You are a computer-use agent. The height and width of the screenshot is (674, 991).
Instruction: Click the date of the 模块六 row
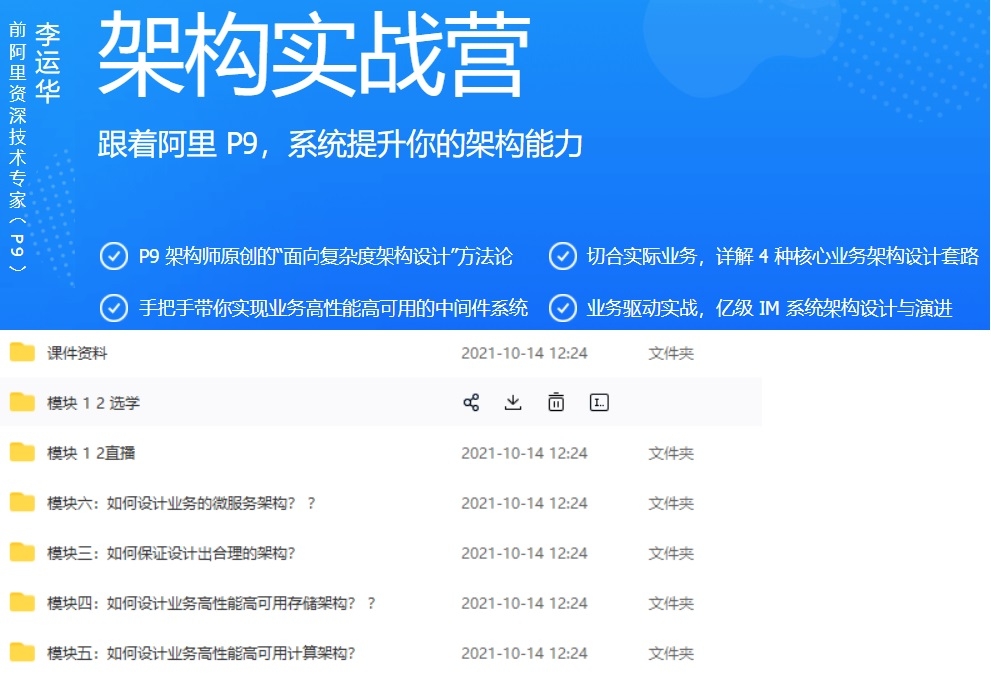coord(525,503)
